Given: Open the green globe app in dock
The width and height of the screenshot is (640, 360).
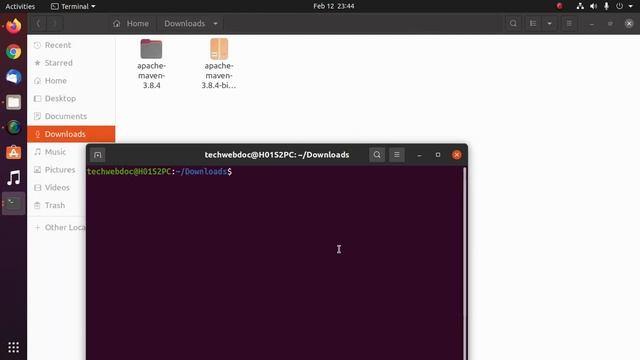Looking at the screenshot, I should coord(13,127).
